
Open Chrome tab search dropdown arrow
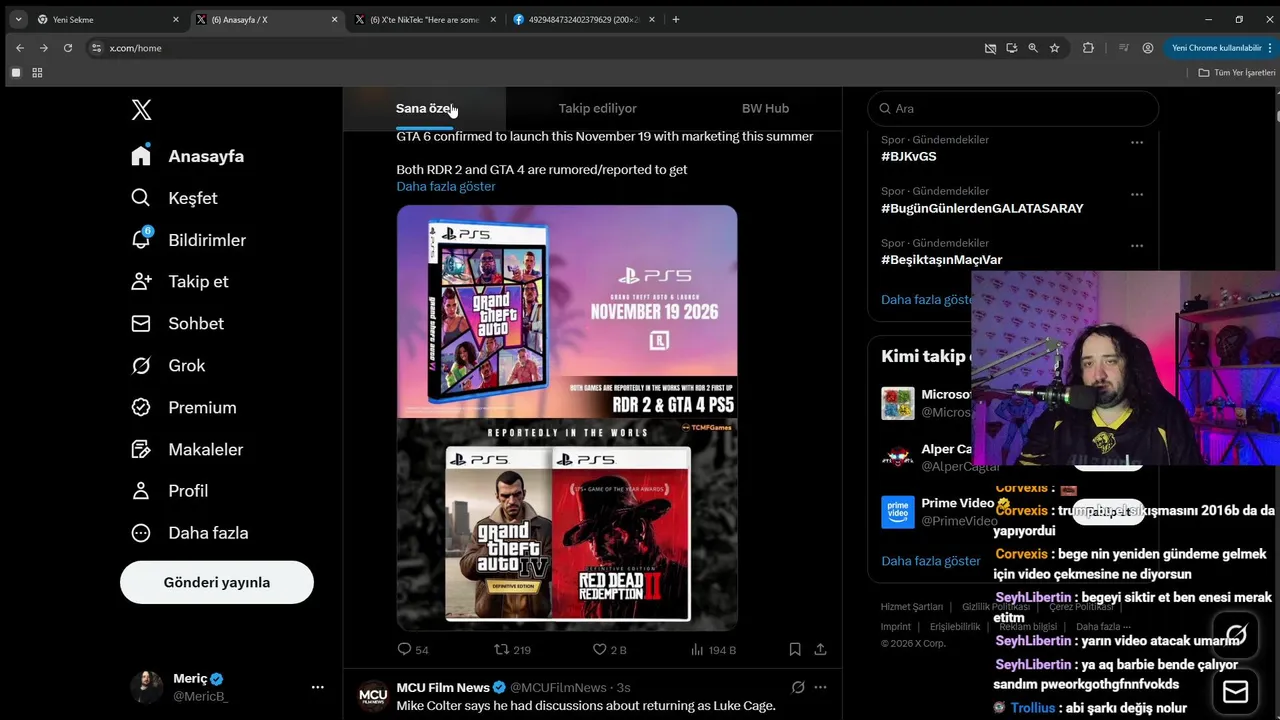click(x=18, y=19)
